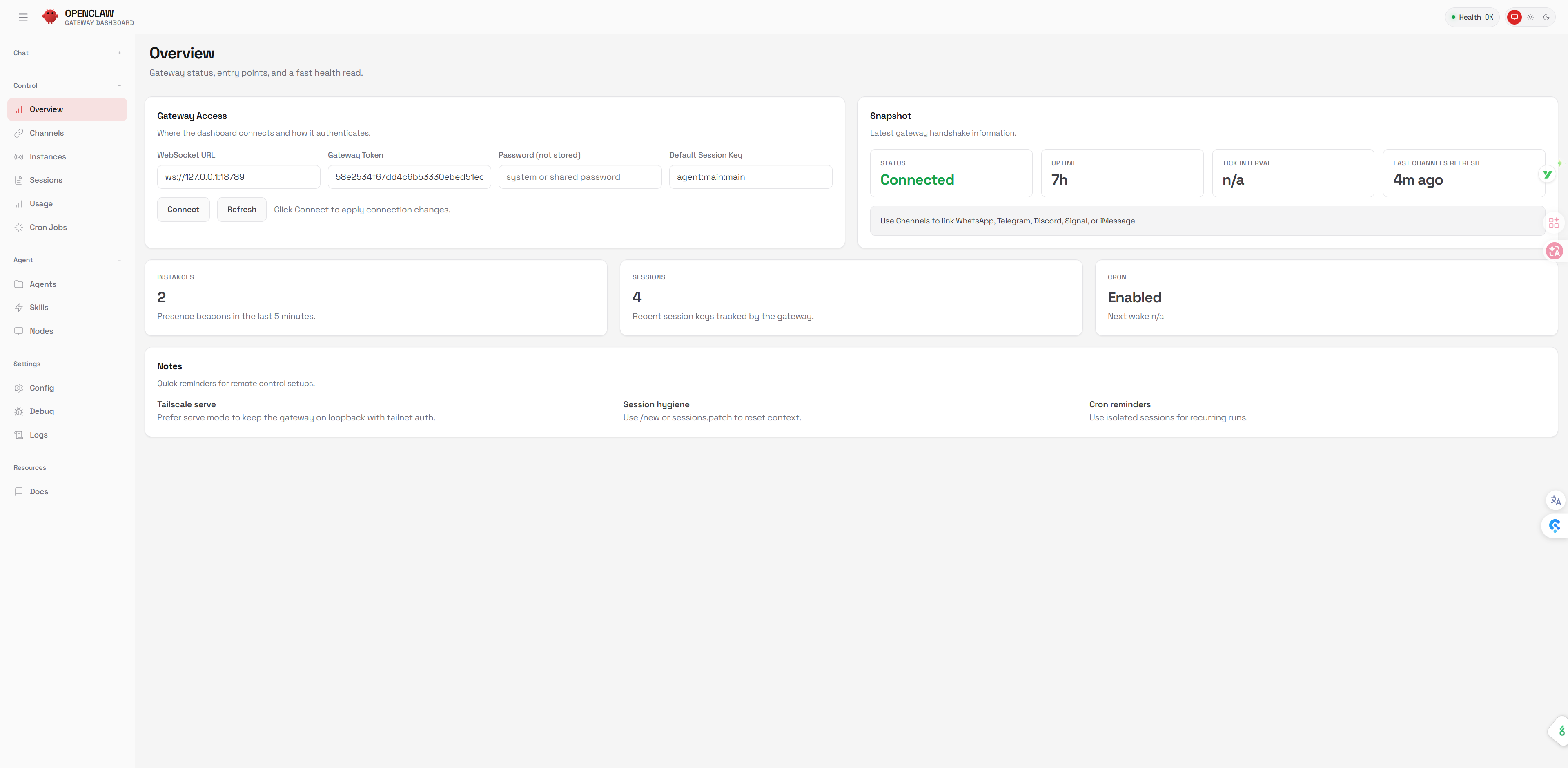Enable light theme using the sun toggle

(x=1530, y=16)
